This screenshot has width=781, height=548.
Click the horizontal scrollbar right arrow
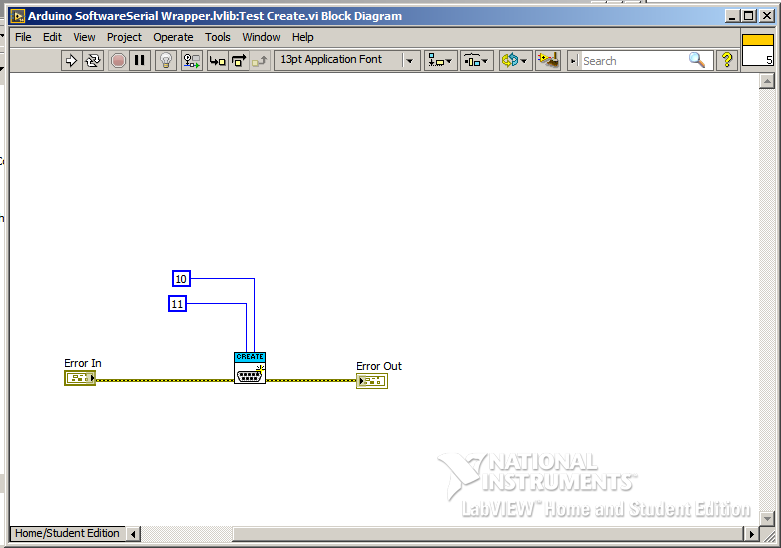click(752, 534)
